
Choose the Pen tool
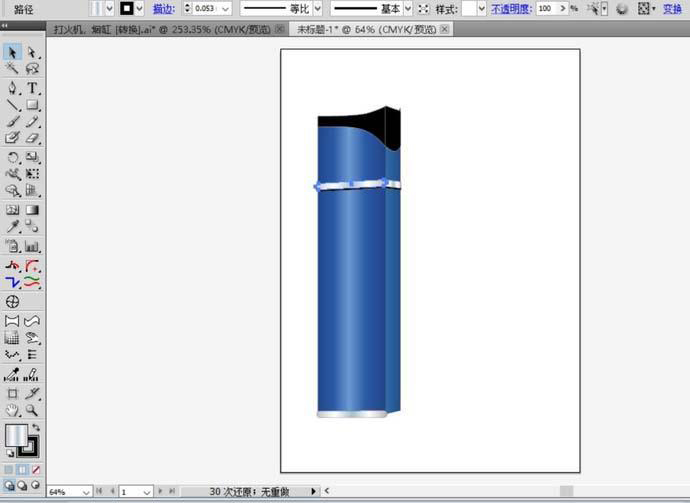click(x=13, y=88)
